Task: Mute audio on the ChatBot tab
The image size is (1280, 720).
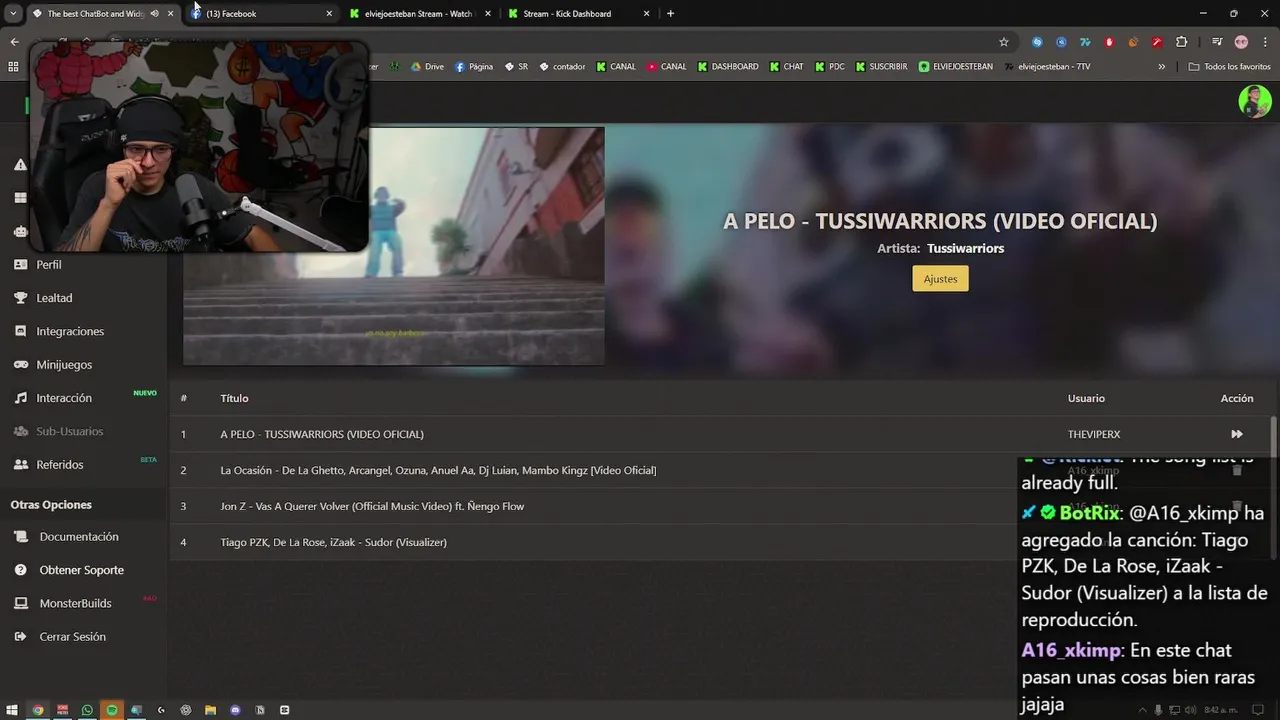Action: click(154, 14)
